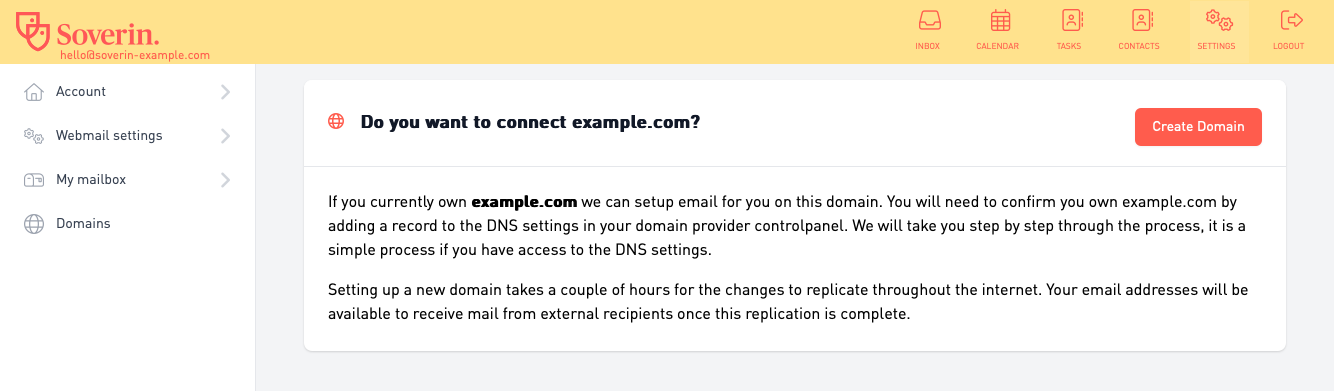1334x391 pixels.
Task: Click the mailbox icon beside My mailbox
Action: [34, 180]
